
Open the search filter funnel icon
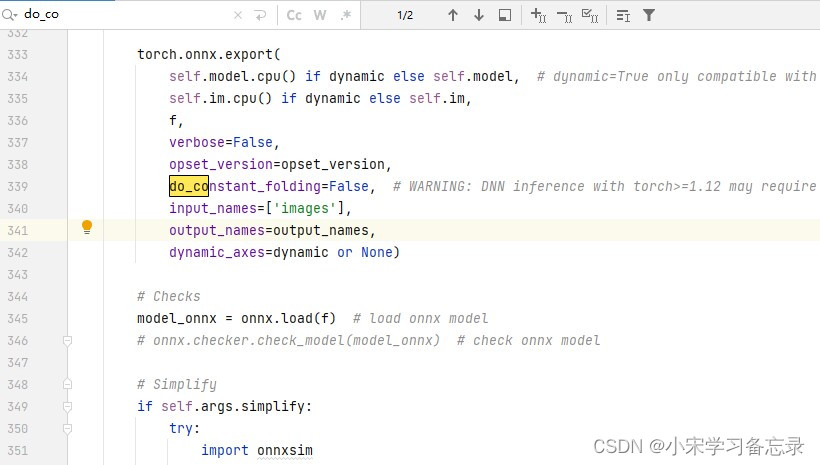tap(649, 15)
